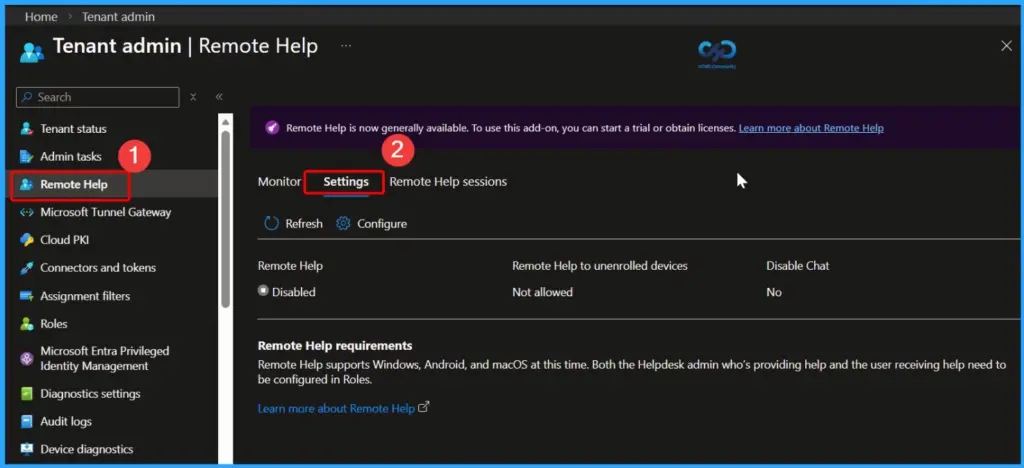Click the Cloud PKI icon
The image size is (1024, 468).
tap(27, 240)
